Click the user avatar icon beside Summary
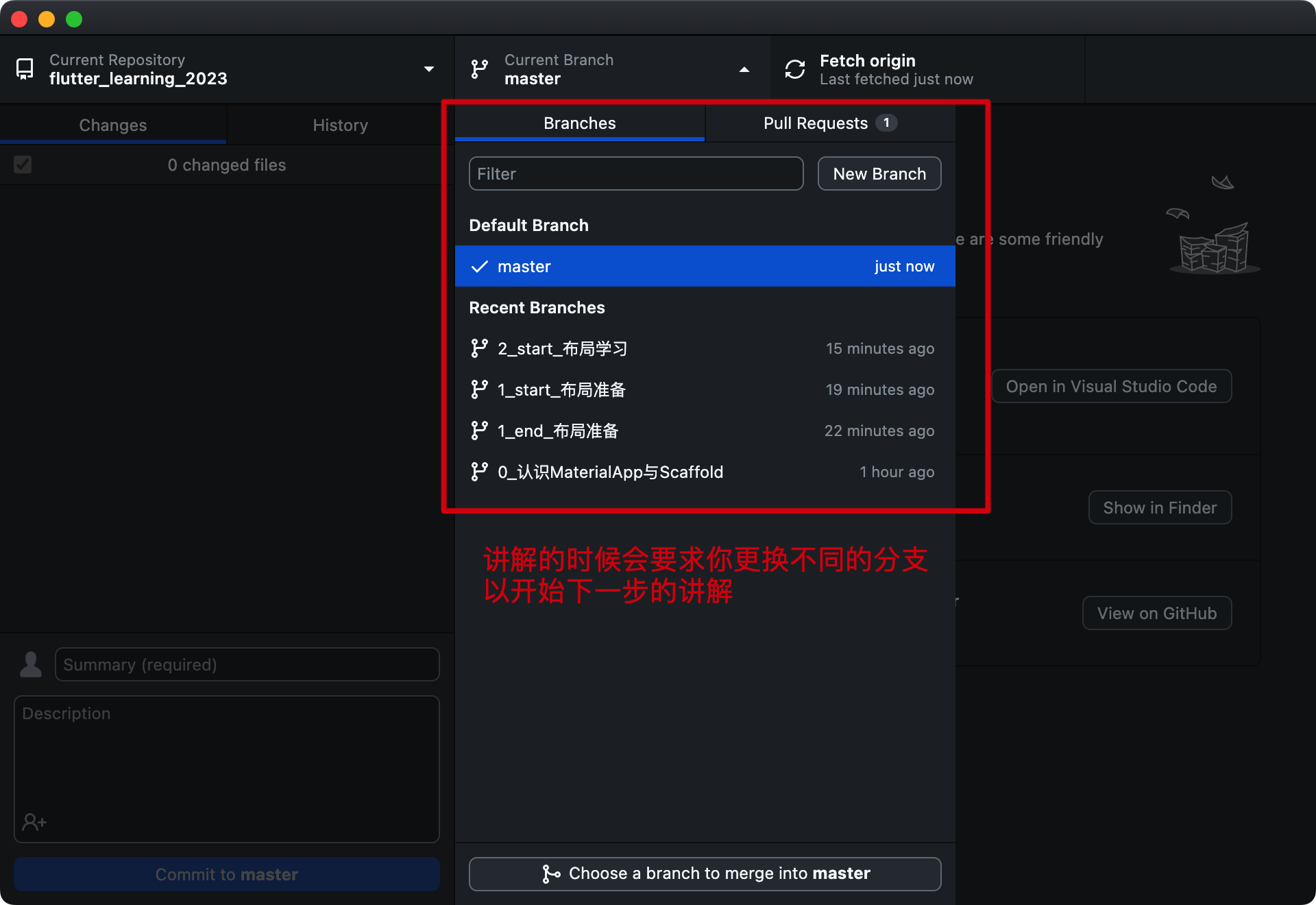 point(31,664)
